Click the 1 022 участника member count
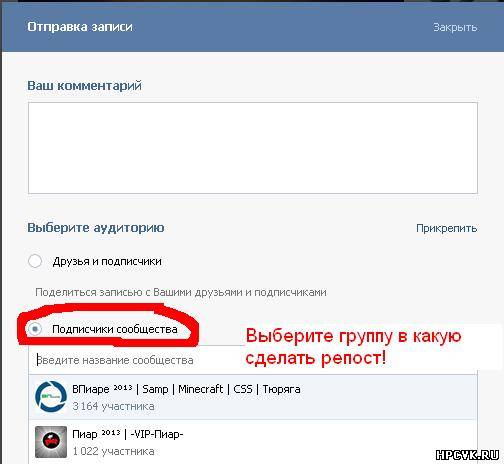The height and width of the screenshot is (465, 504). 113,451
